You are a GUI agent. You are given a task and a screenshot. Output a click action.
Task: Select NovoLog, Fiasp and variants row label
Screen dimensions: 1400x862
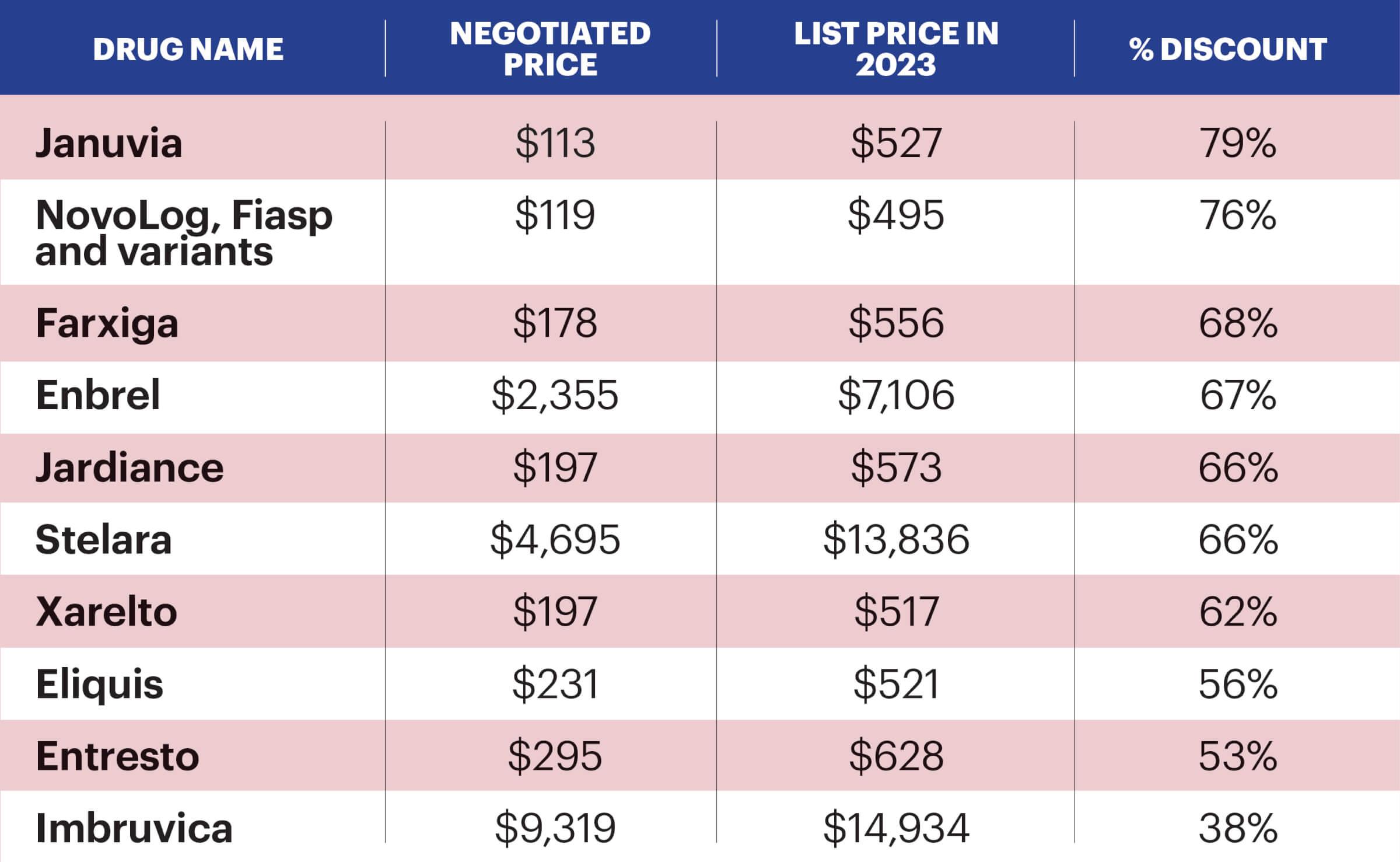coord(184,233)
